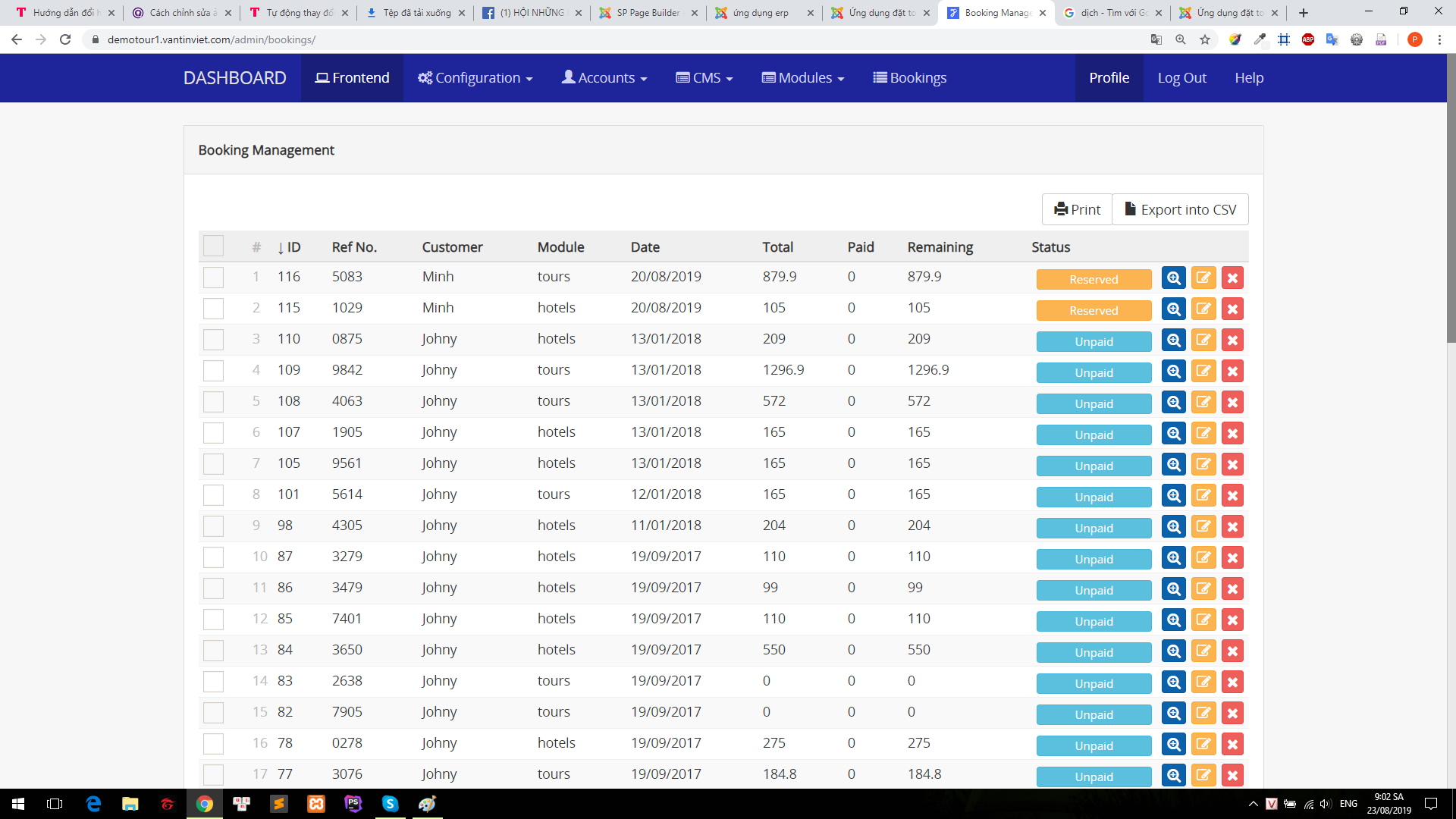Screen dimensions: 1456x819
Task: Open the Profile page
Action: (1109, 78)
